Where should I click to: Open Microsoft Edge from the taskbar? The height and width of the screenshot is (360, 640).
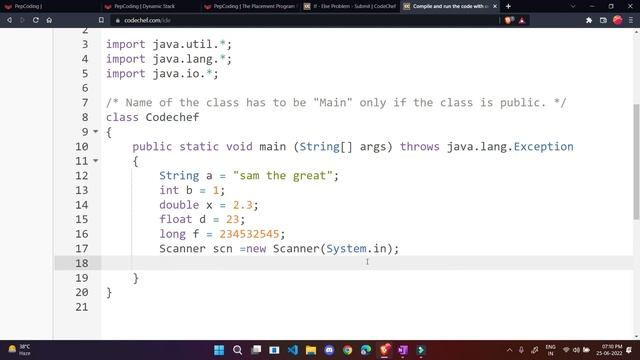366,350
